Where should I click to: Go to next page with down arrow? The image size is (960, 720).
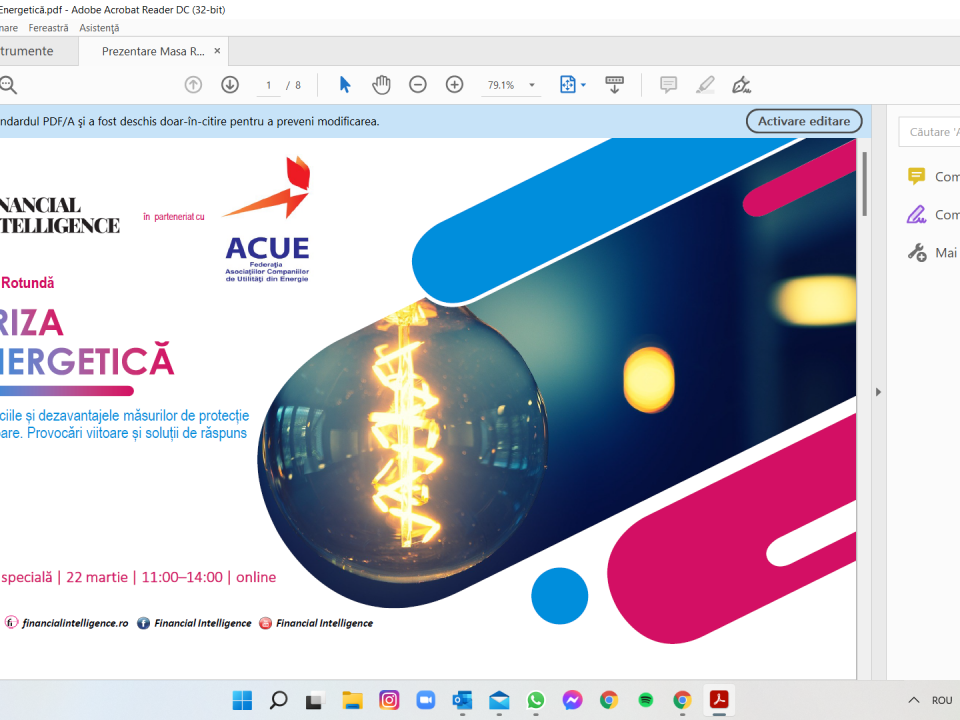point(229,85)
